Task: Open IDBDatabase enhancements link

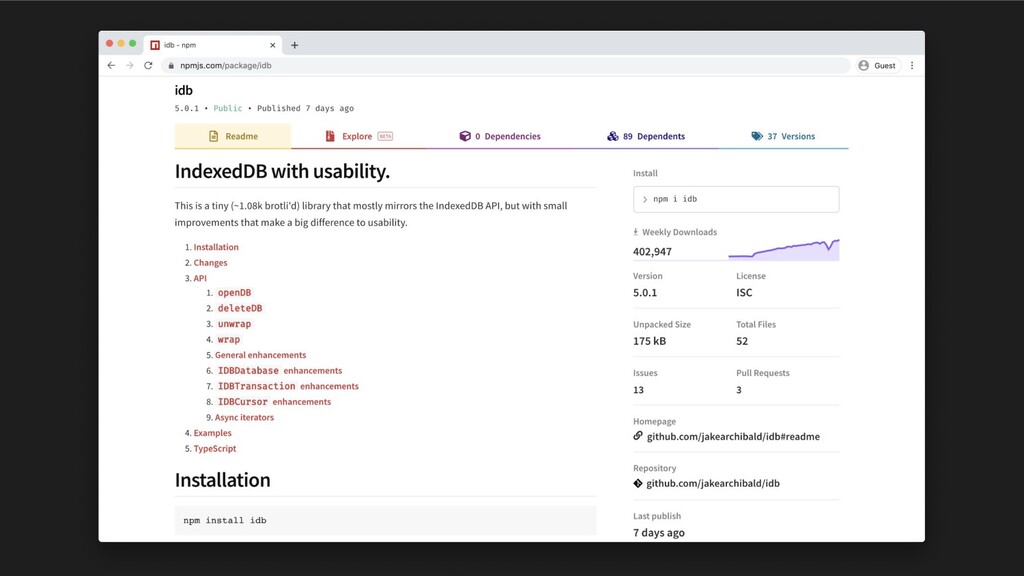Action: (x=280, y=370)
